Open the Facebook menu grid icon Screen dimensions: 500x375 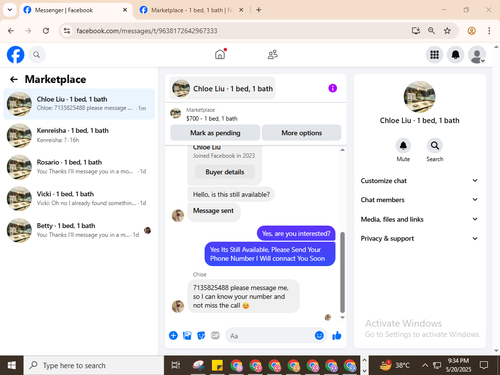pyautogui.click(x=434, y=55)
